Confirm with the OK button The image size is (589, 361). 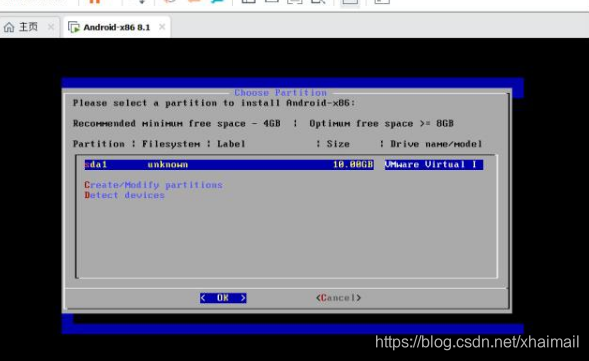point(223,298)
